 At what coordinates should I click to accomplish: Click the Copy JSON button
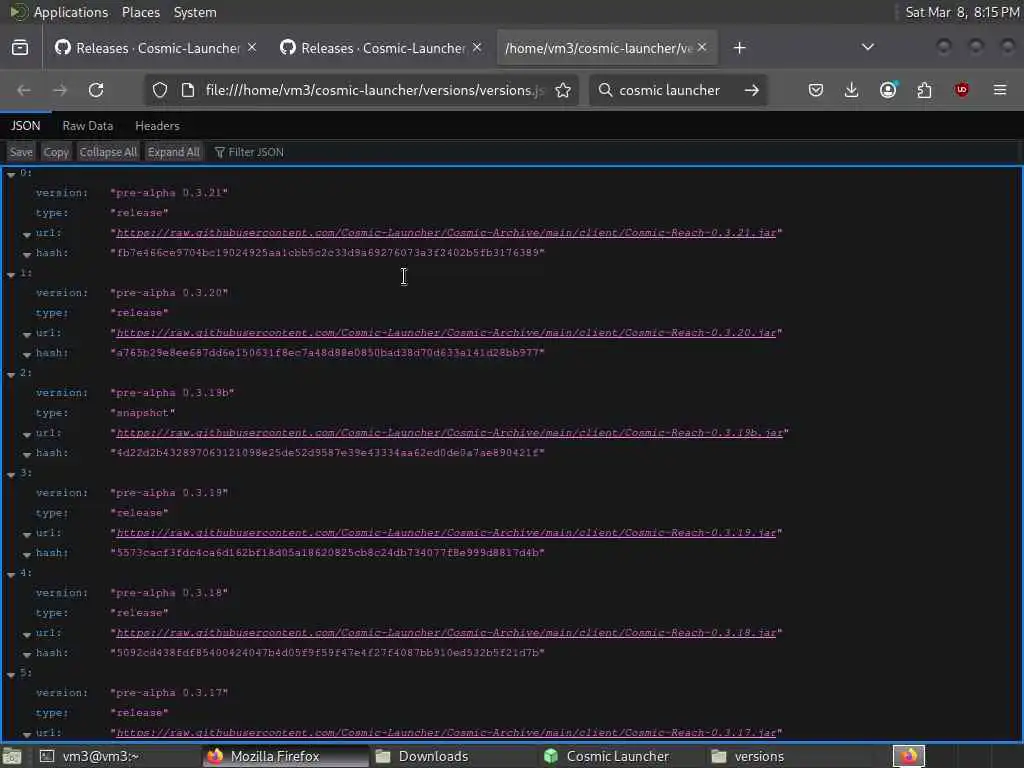[x=56, y=152]
